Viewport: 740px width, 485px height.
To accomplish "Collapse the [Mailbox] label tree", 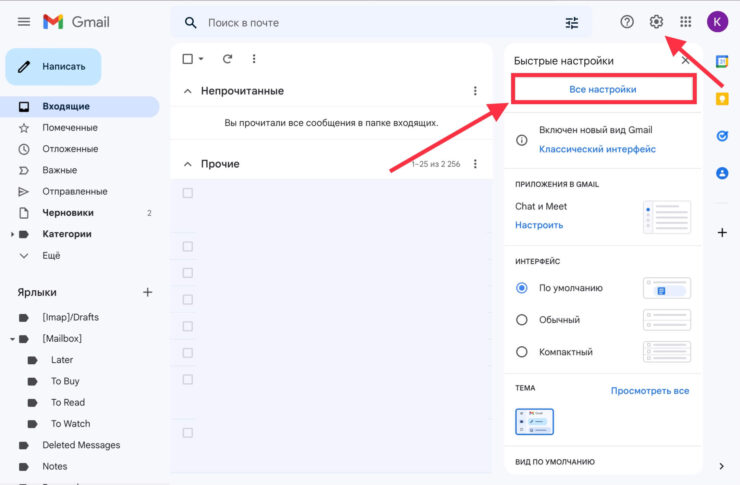I will pos(12,339).
